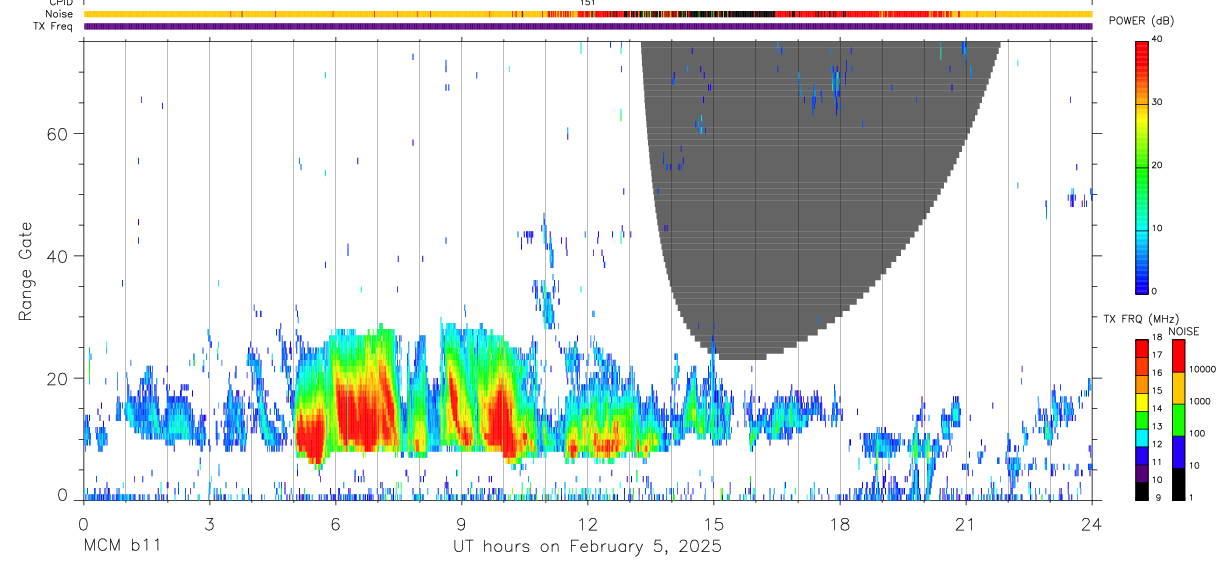Click the 'CPID' row label

[59, 3]
